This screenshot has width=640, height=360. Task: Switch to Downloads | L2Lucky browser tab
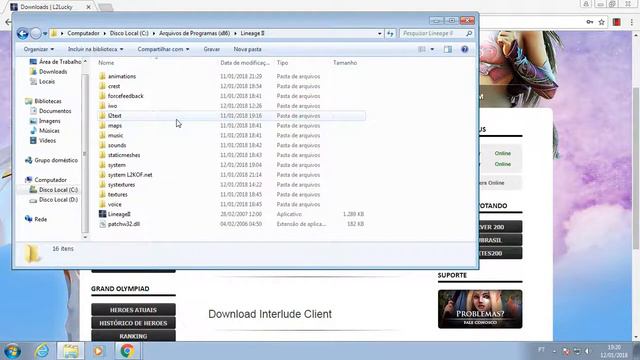(x=51, y=7)
